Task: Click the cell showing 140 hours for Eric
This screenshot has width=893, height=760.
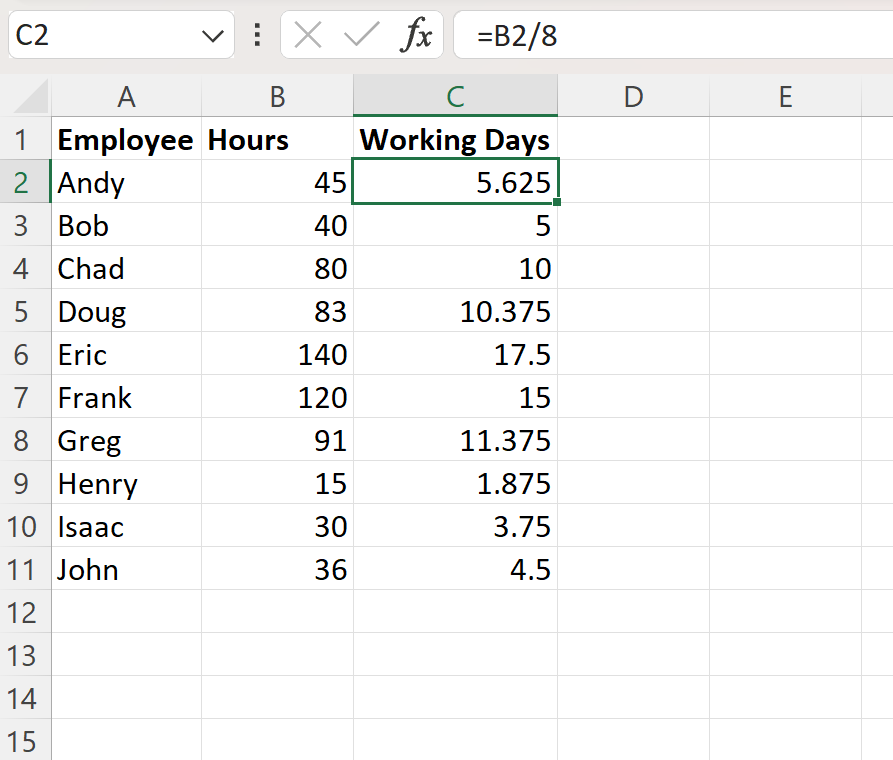Action: (276, 354)
